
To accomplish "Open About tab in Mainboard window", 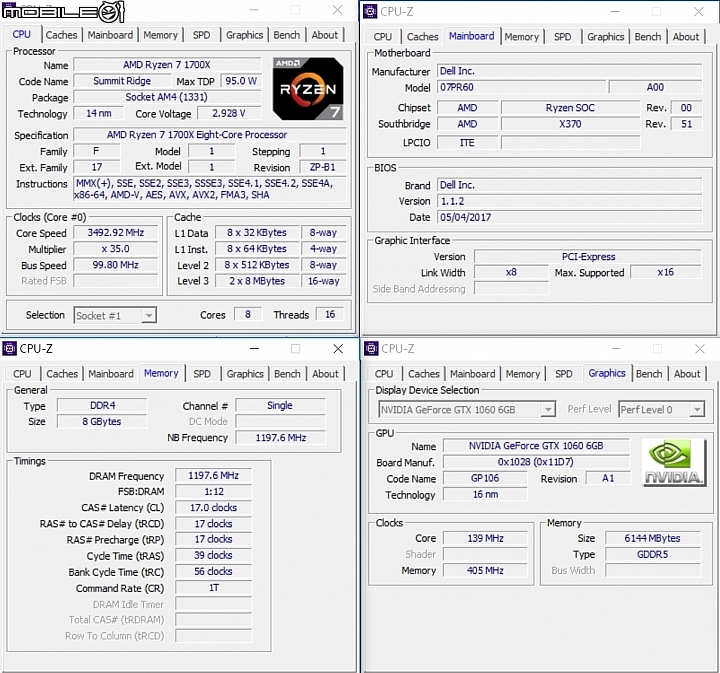I will [686, 37].
